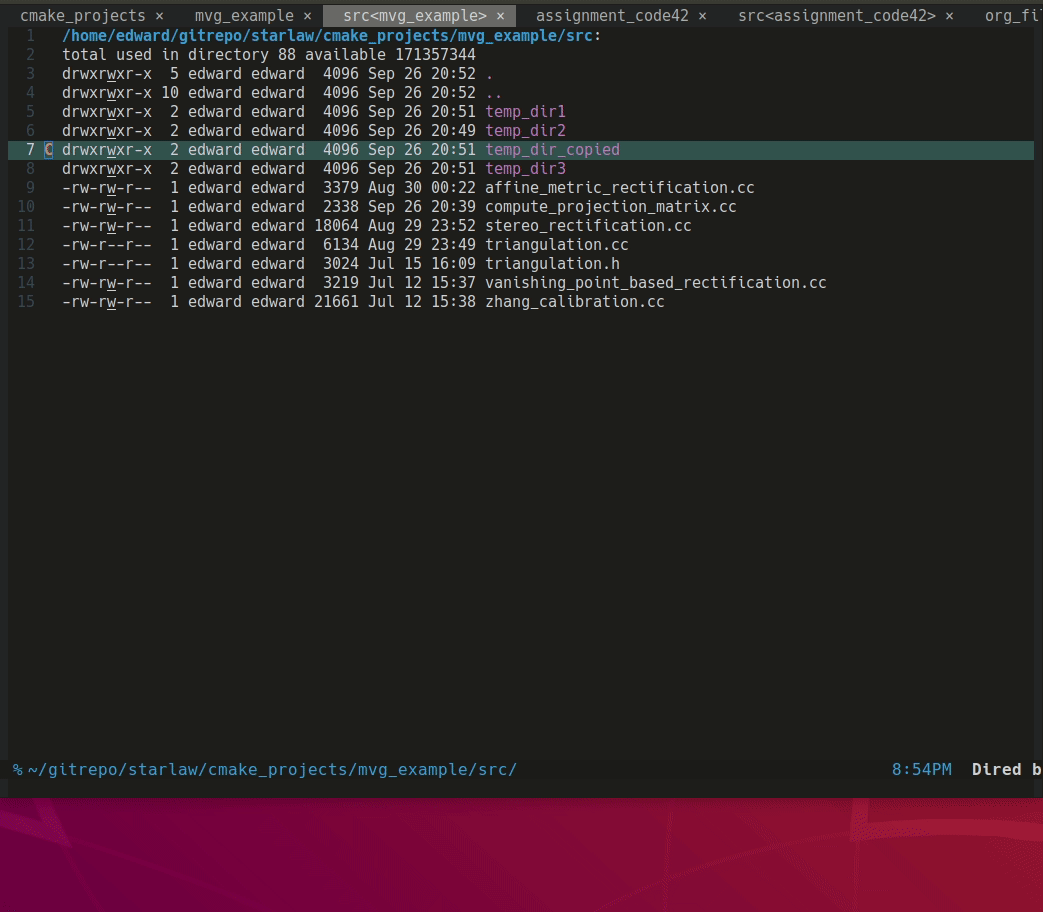Select the src<mvg_example> tab
This screenshot has height=912, width=1043.
coord(414,15)
